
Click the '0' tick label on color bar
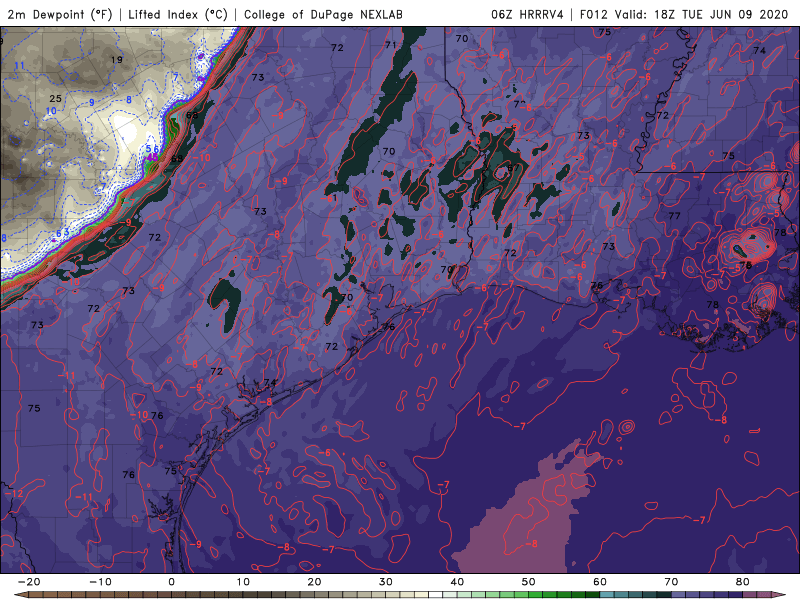[x=171, y=582]
